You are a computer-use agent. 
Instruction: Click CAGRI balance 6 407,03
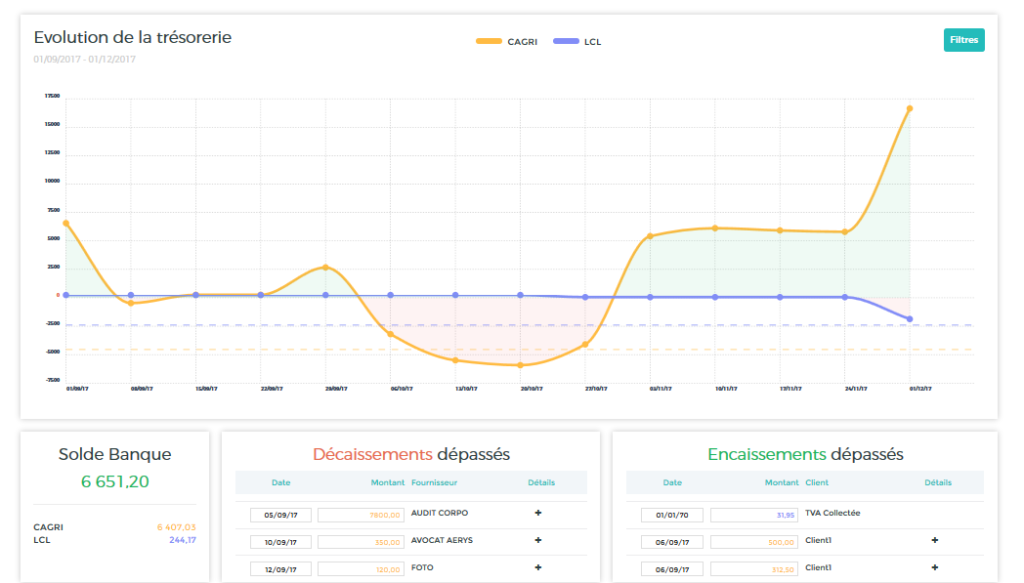click(x=176, y=528)
